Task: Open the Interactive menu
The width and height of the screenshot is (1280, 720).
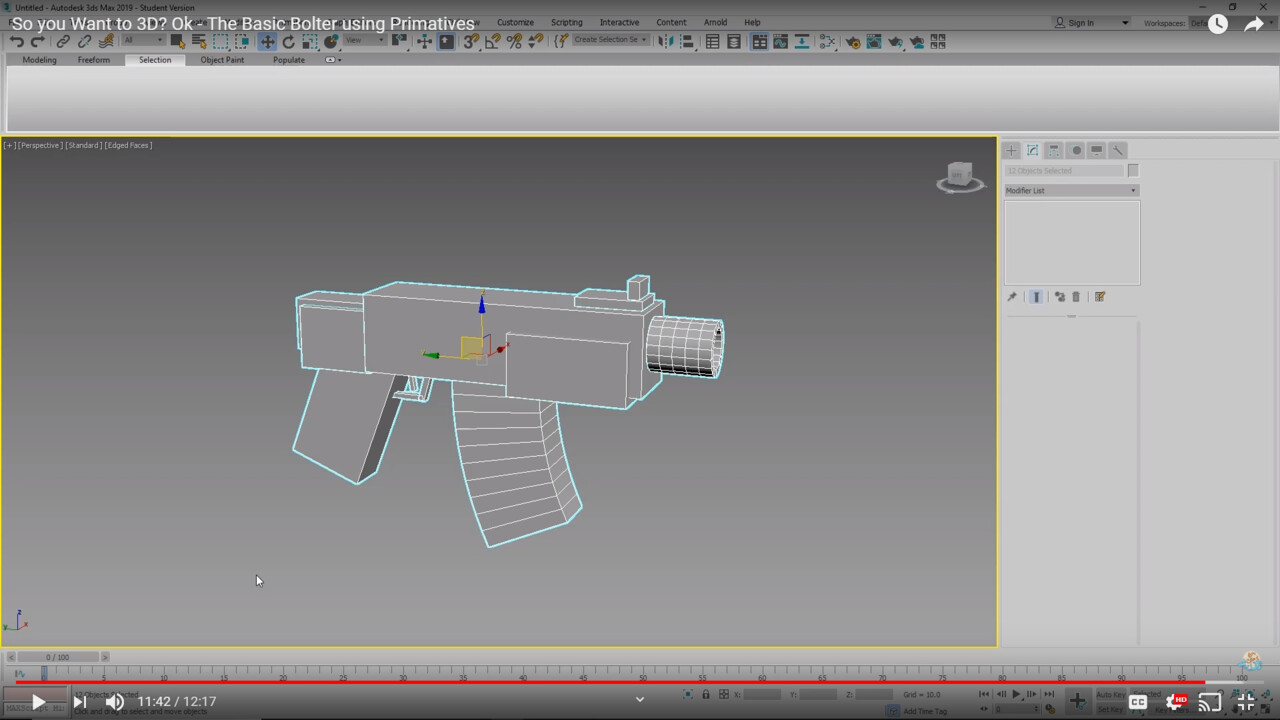Action: click(x=619, y=22)
